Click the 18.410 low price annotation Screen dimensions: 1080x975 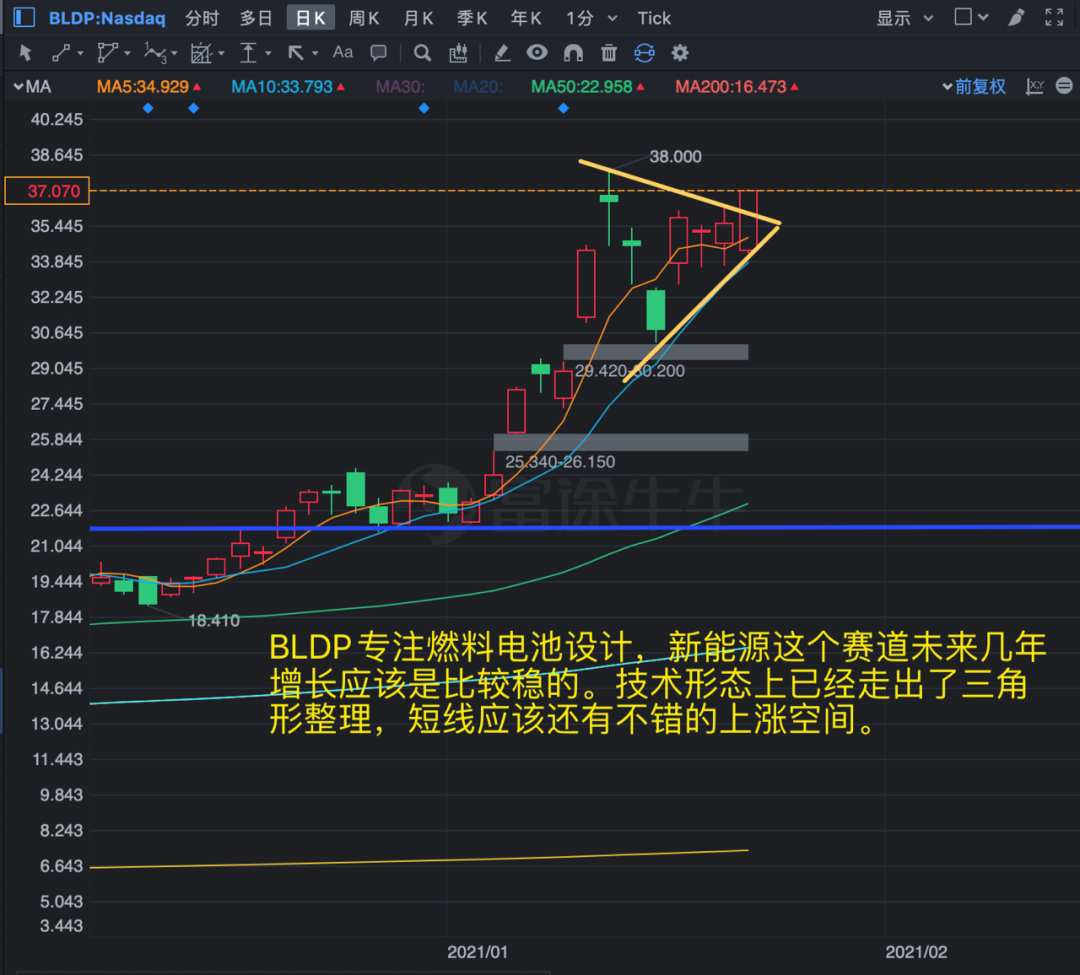[x=214, y=620]
